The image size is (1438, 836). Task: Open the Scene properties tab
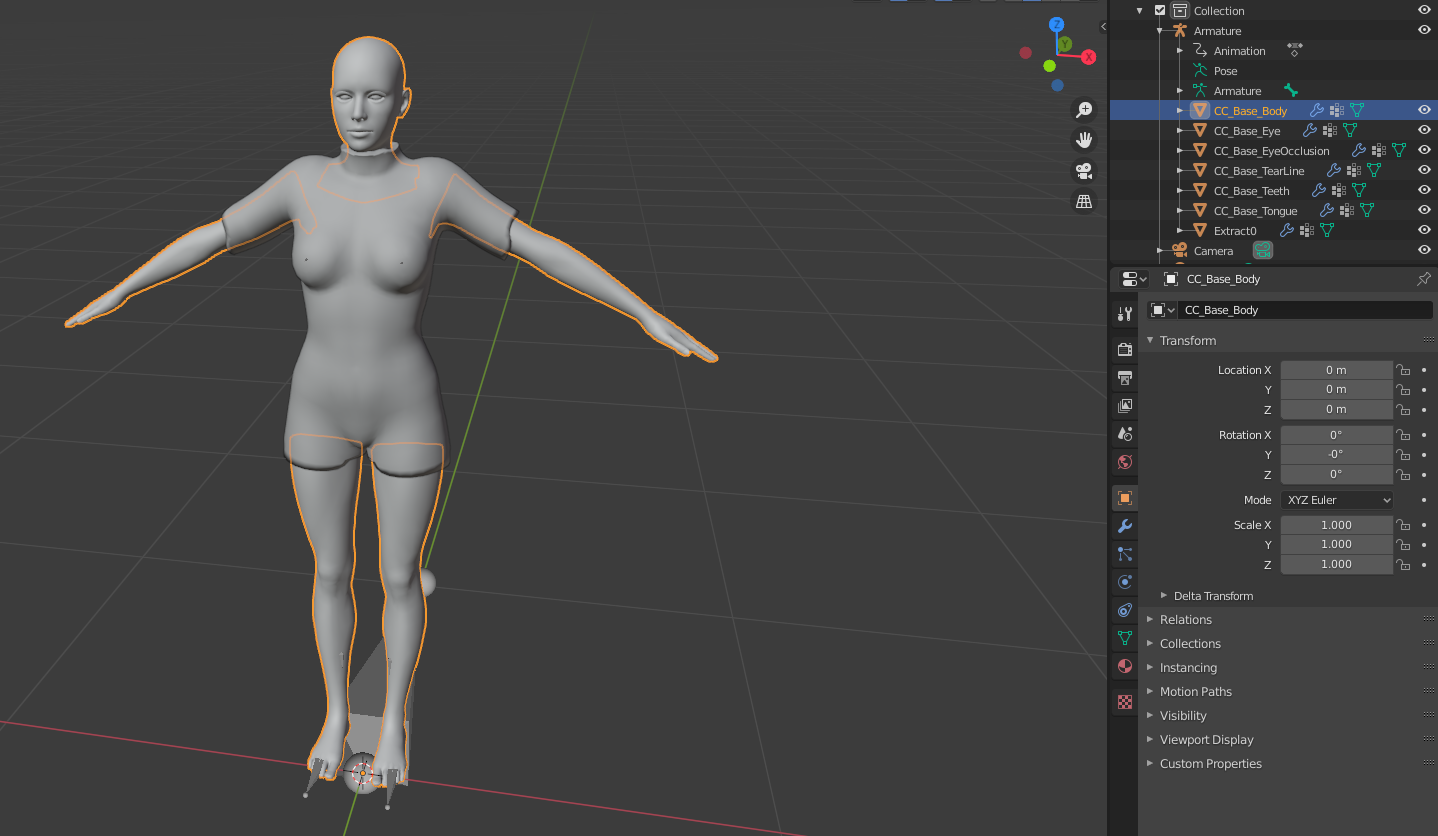(1125, 433)
